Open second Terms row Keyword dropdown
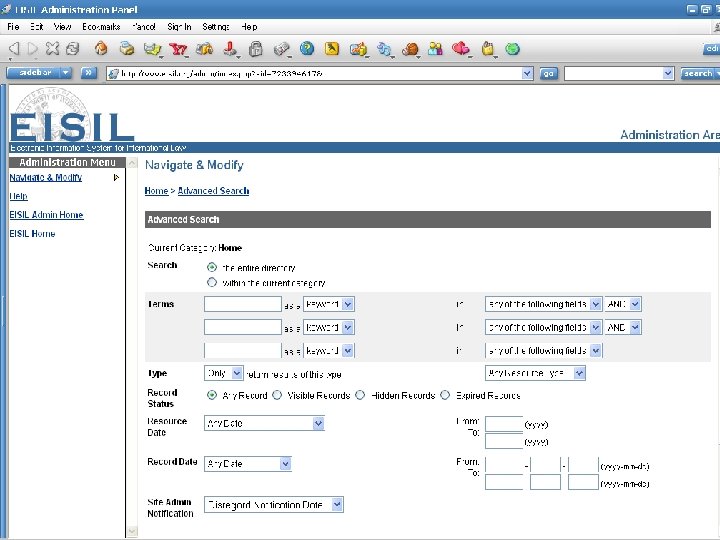Screen dimensions: 720x540 (328, 327)
